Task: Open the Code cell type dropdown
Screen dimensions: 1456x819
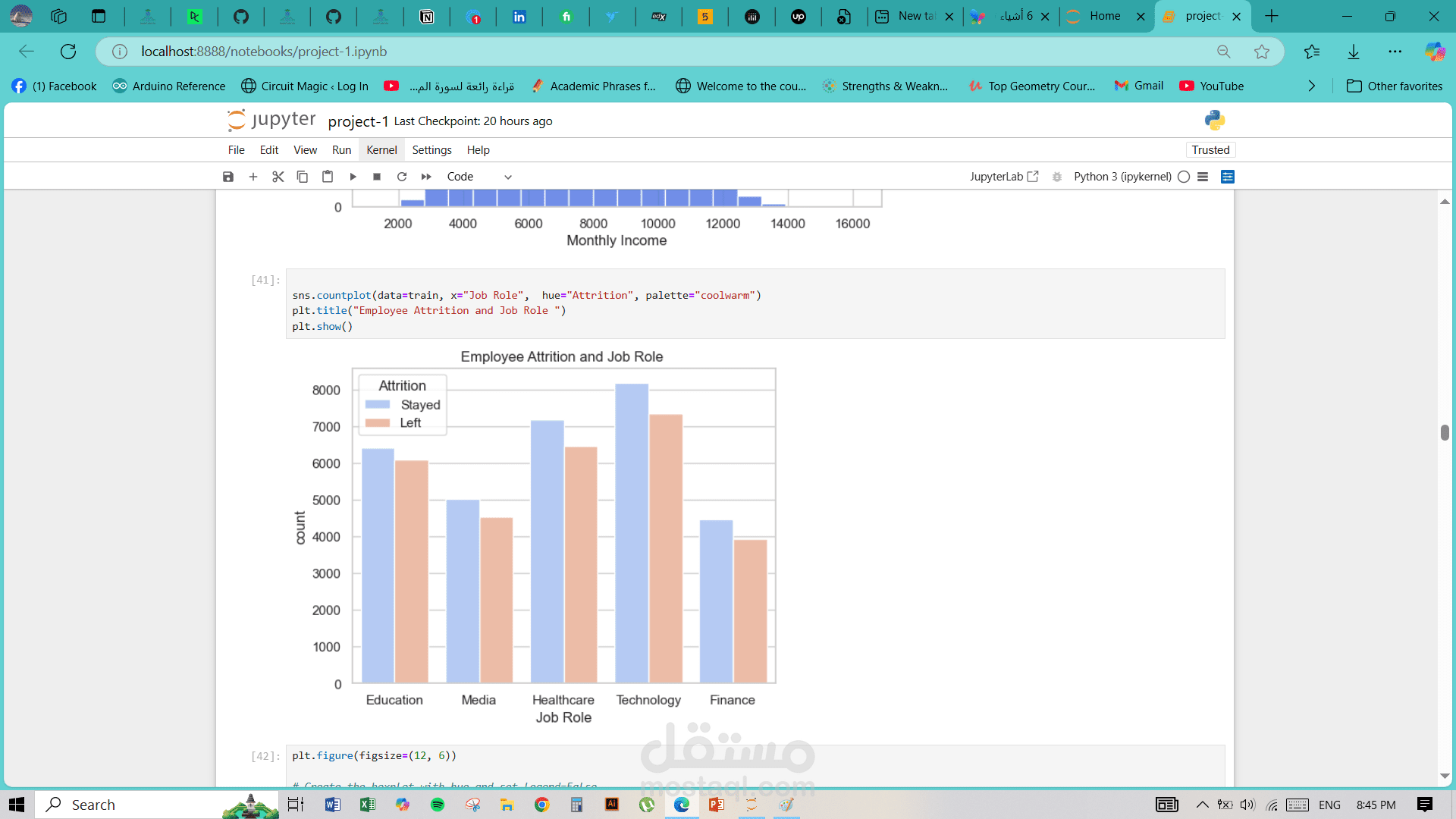Action: 479,177
